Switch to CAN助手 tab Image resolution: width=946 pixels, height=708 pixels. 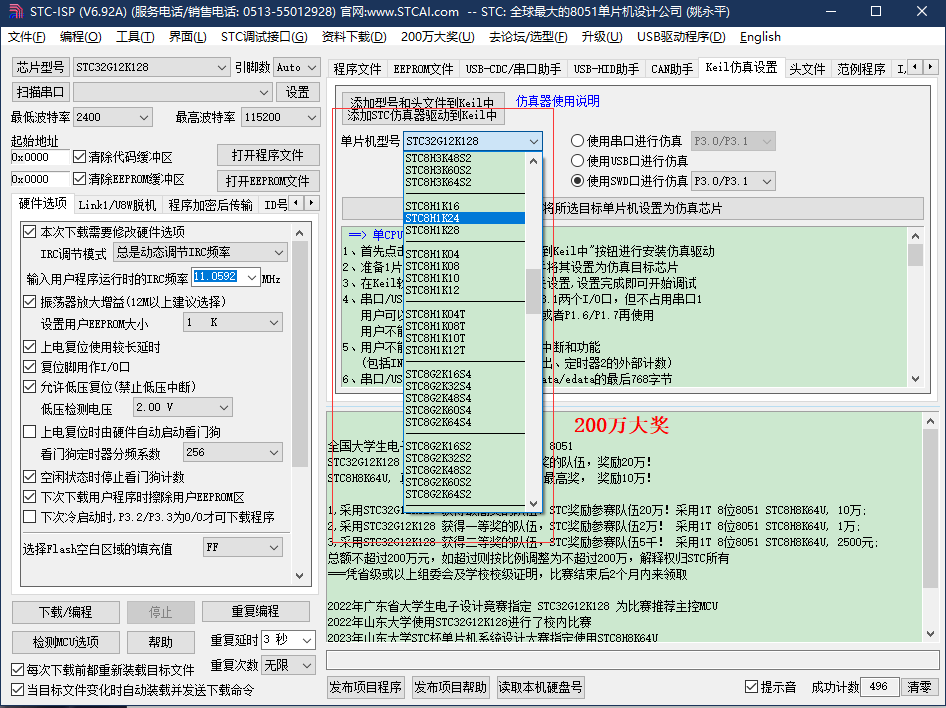click(671, 69)
